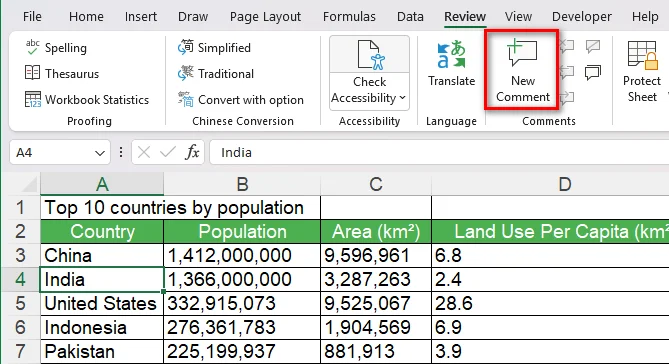Select row 7 header
Viewport: 669px width, 364px height.
pyautogui.click(x=20, y=351)
